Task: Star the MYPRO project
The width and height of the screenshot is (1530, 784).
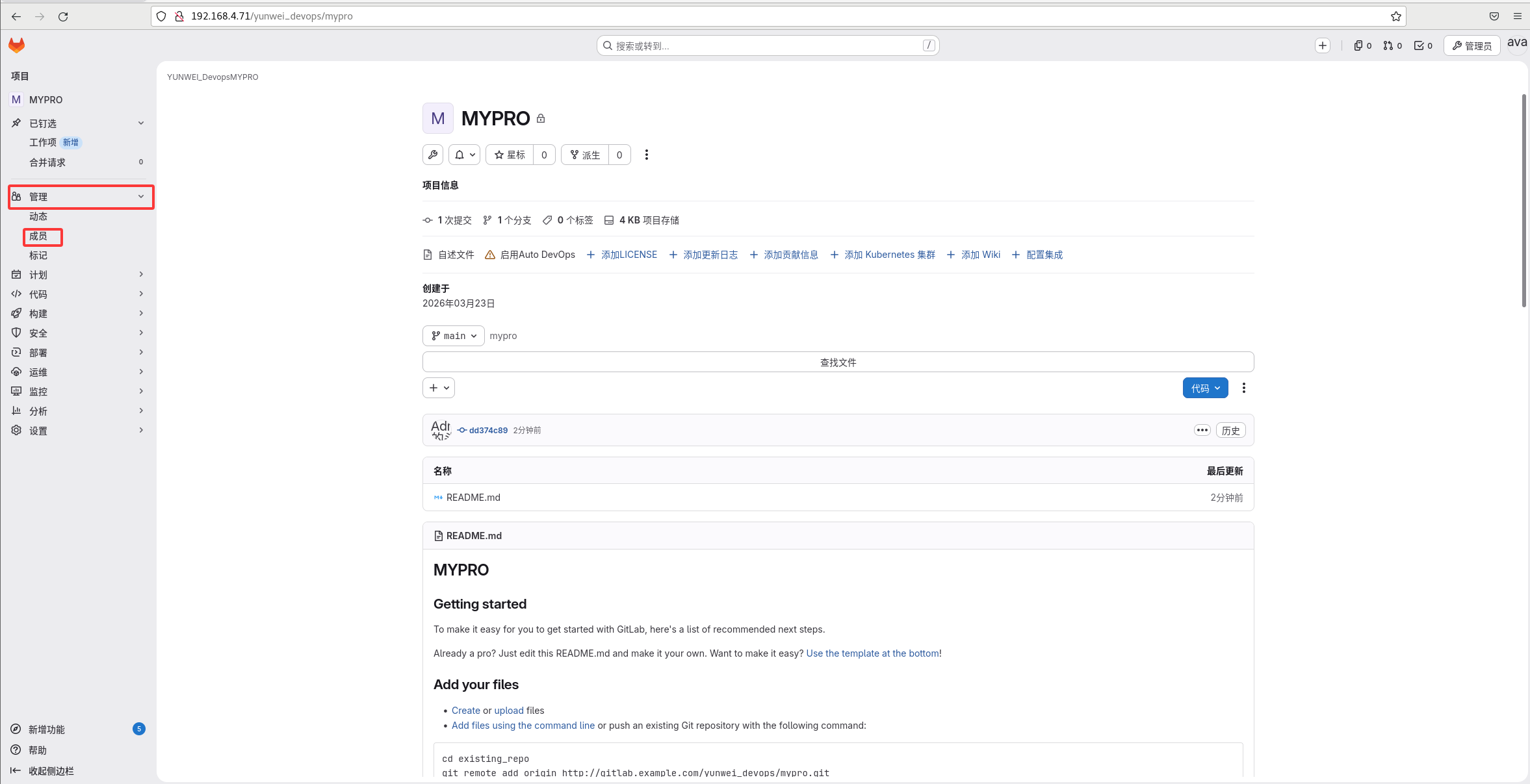Action: [x=510, y=155]
